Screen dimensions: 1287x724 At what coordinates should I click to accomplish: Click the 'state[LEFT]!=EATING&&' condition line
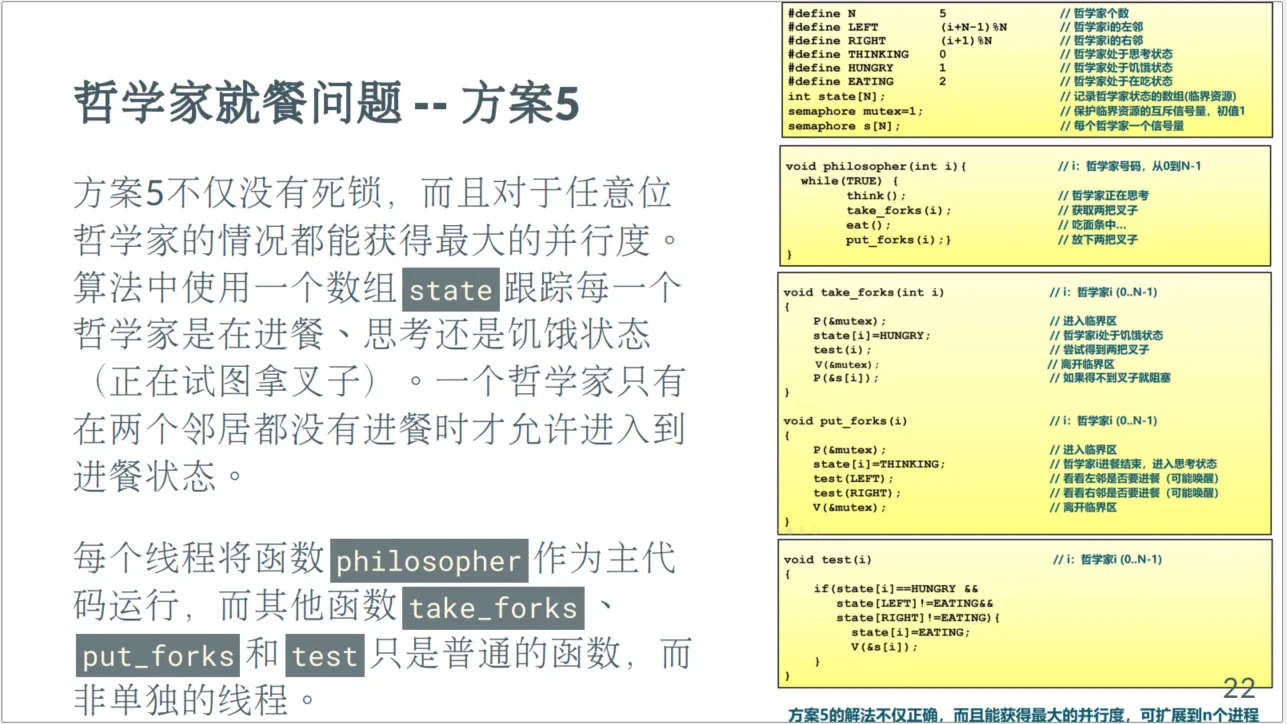tap(915, 604)
